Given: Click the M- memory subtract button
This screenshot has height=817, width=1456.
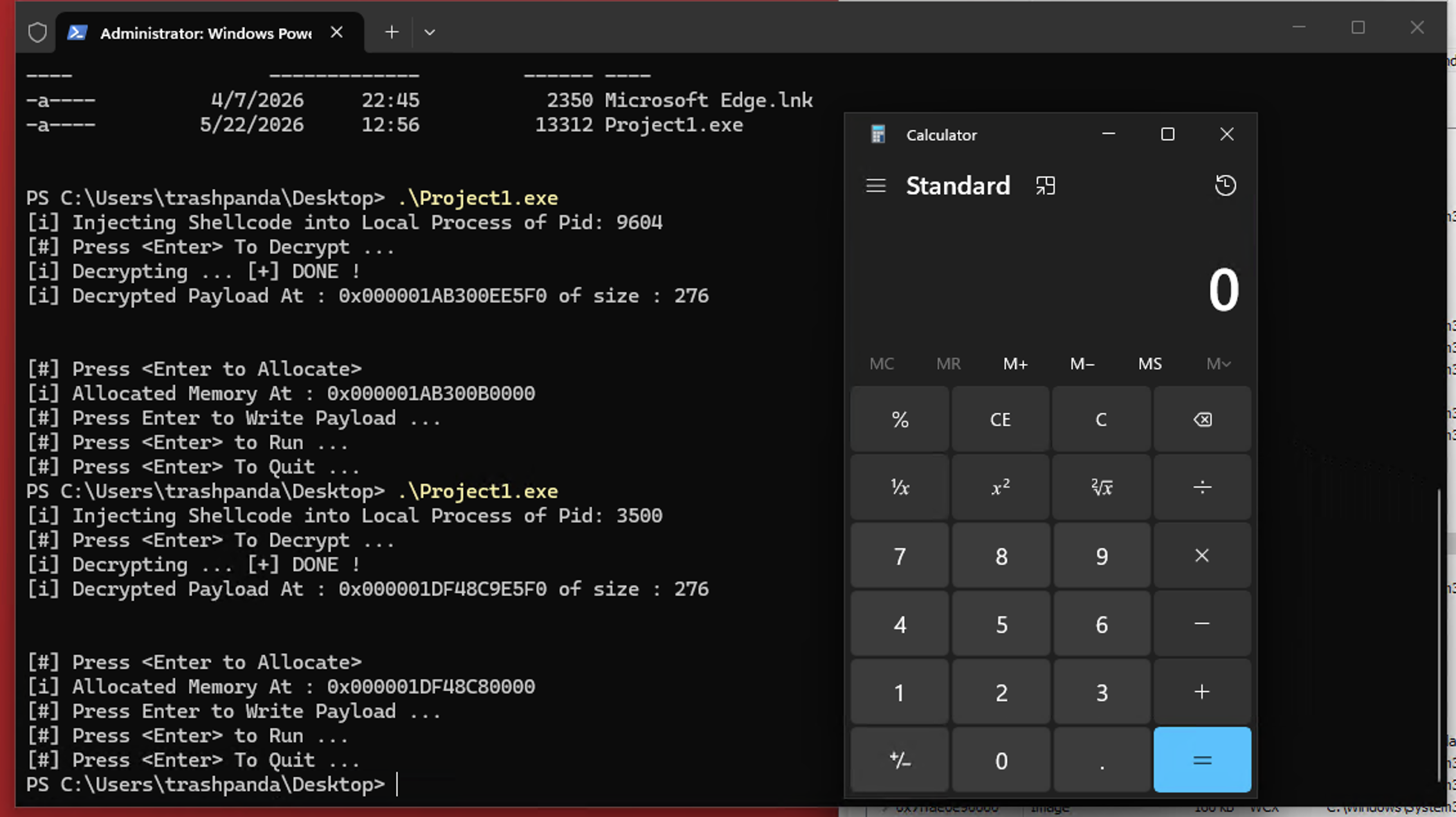Looking at the screenshot, I should click(1082, 363).
